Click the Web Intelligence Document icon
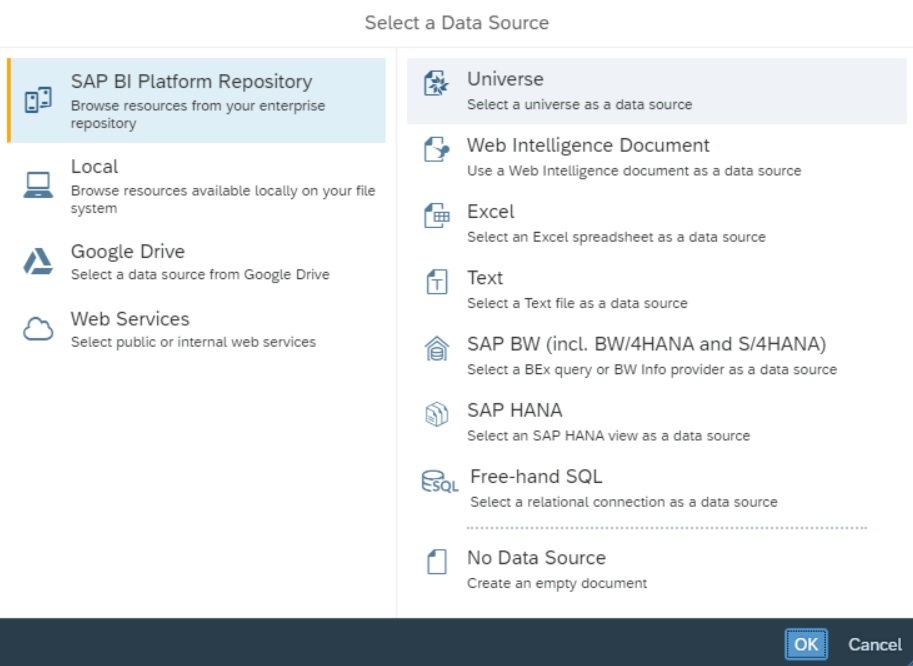This screenshot has width=913, height=666. tap(437, 150)
